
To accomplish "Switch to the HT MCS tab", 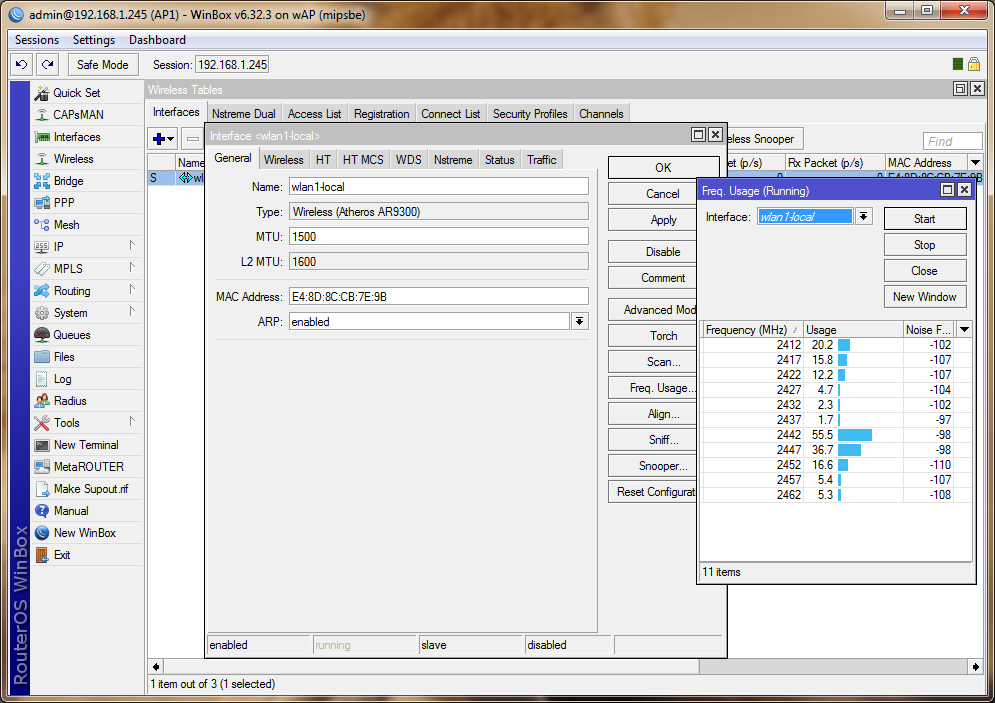I will click(x=363, y=160).
